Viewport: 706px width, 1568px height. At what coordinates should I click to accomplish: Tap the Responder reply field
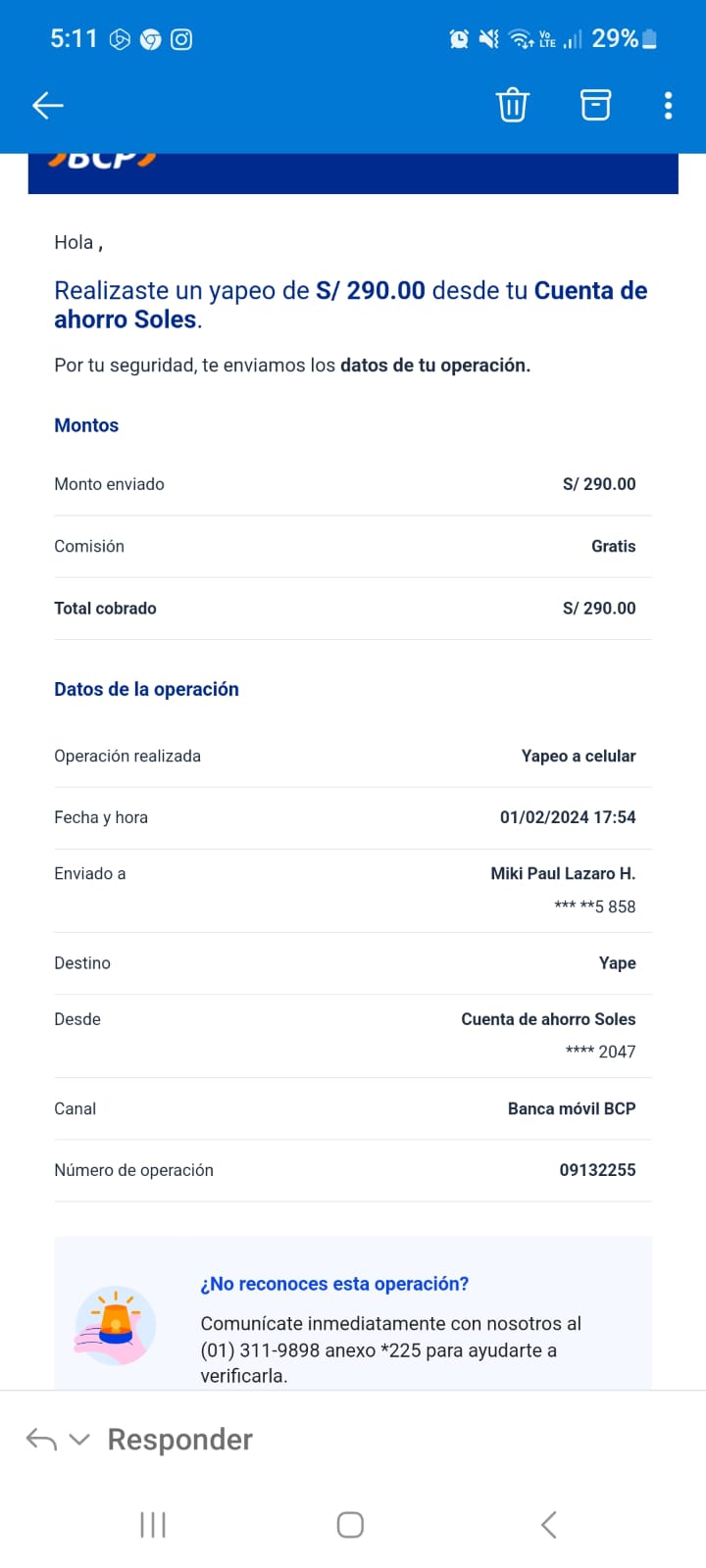pos(180,1439)
